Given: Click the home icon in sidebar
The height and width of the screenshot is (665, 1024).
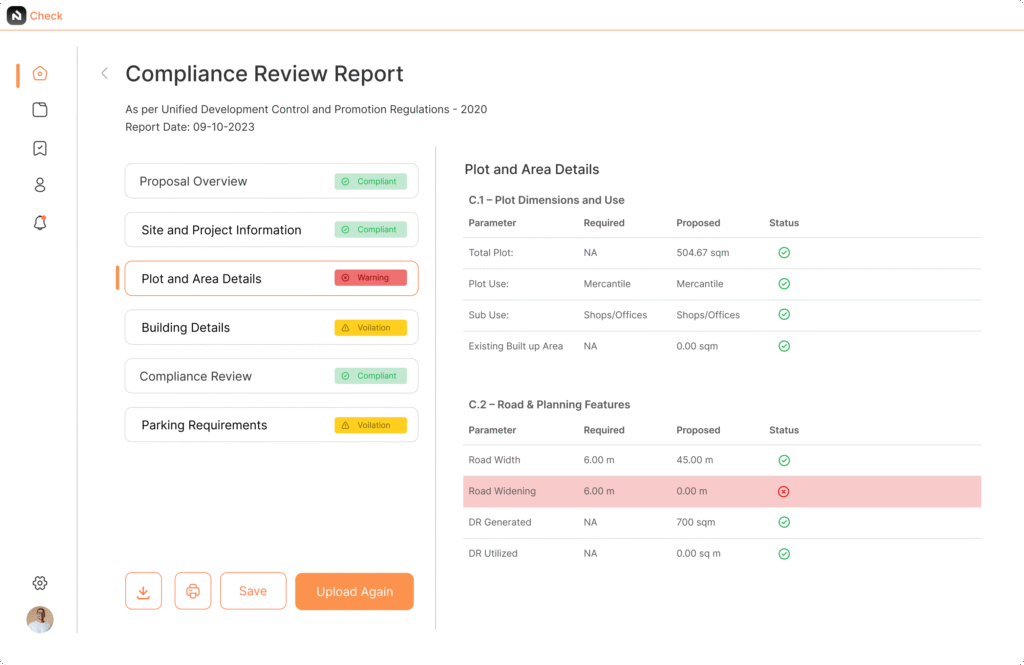Looking at the screenshot, I should 40,73.
